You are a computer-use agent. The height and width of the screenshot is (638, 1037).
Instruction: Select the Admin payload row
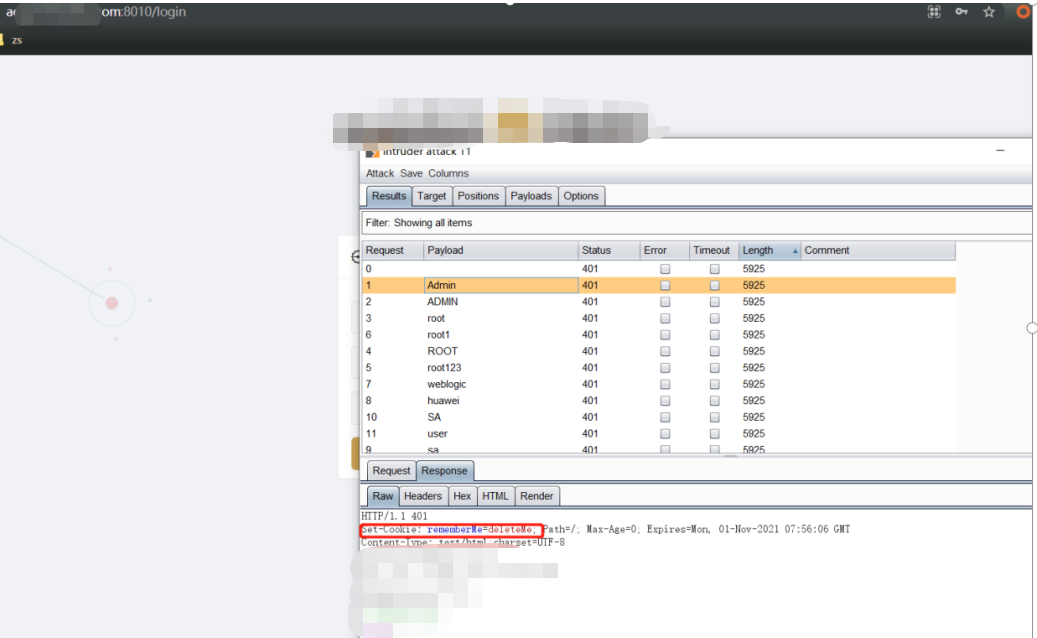[659, 286]
